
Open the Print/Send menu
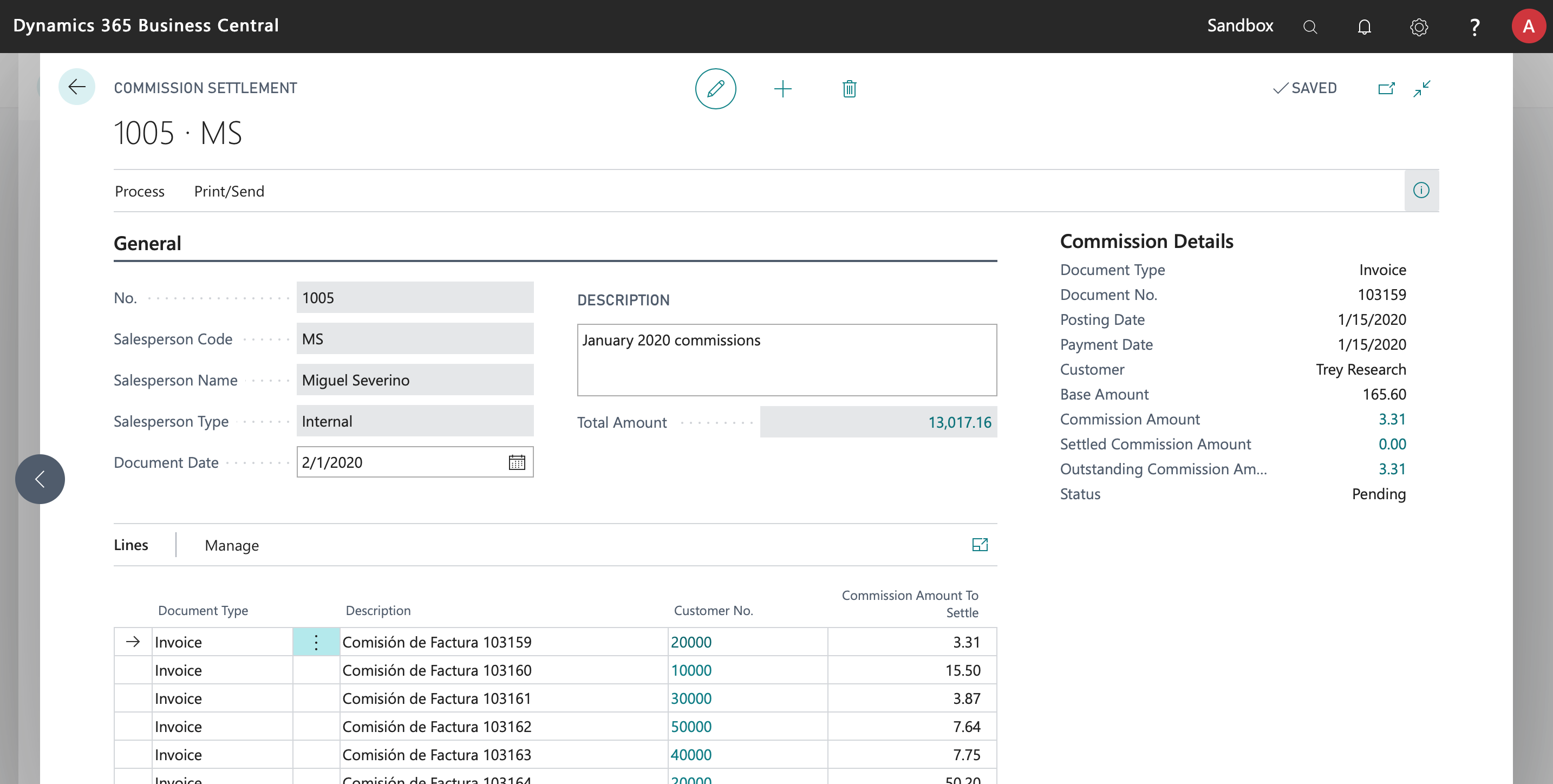tap(229, 191)
